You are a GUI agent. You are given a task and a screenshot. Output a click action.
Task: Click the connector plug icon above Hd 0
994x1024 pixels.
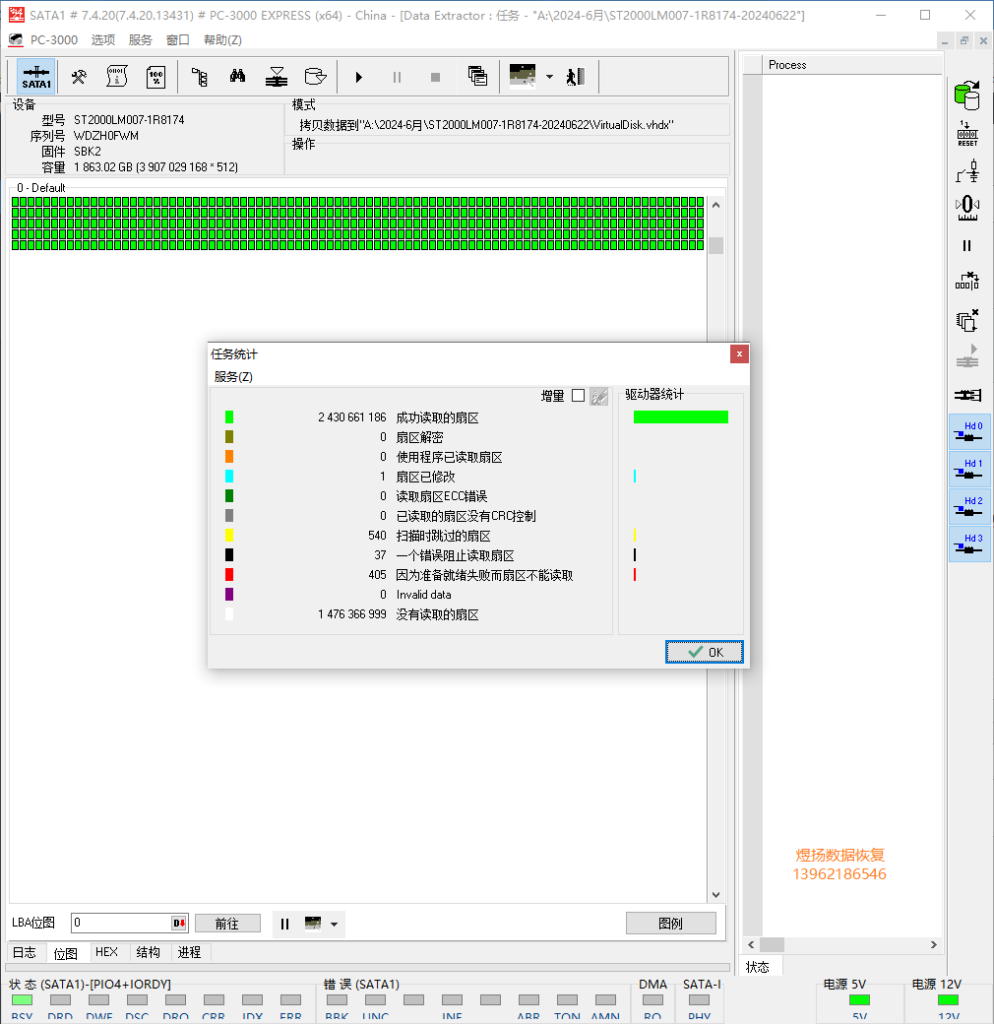967,395
